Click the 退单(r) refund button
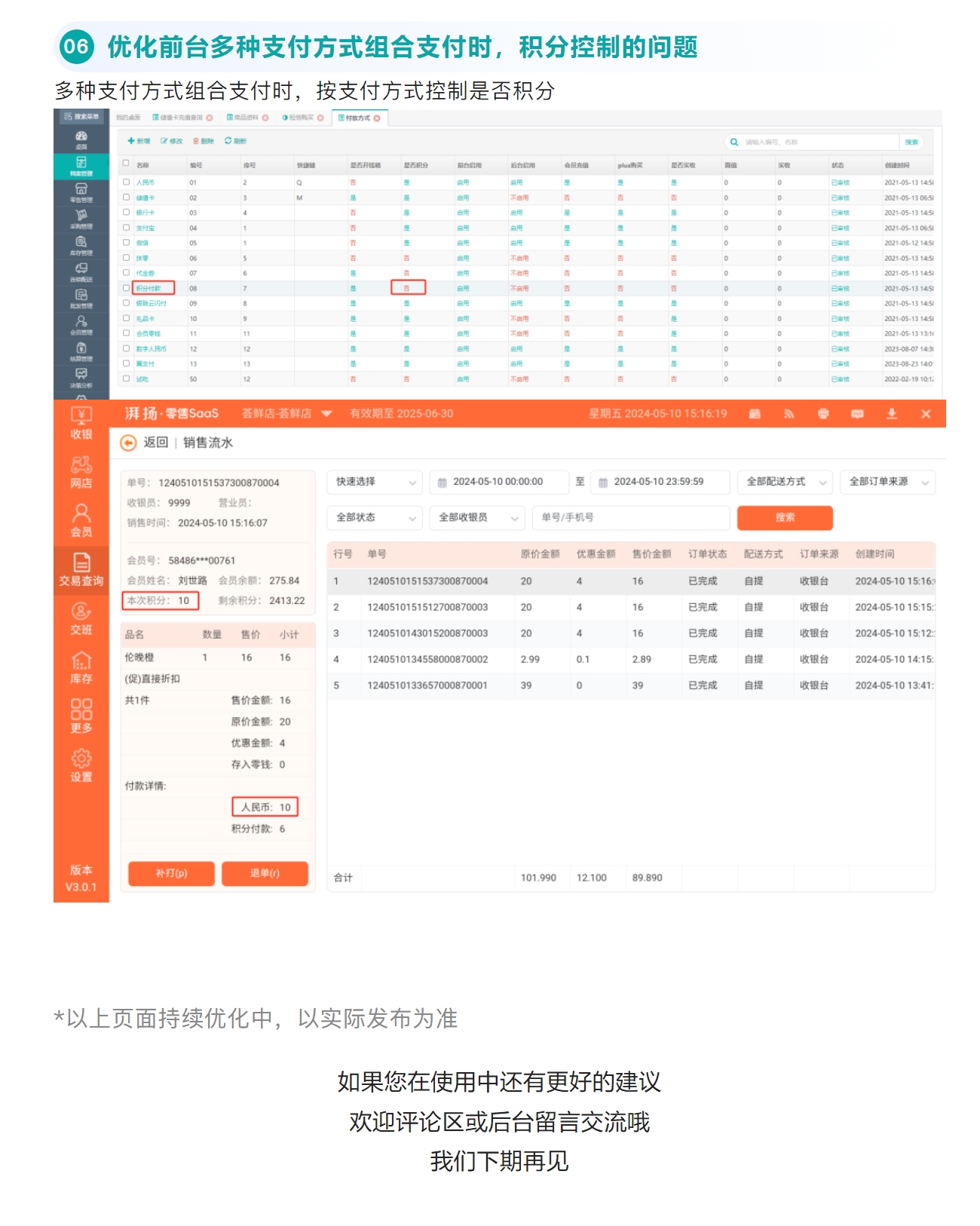 pyautogui.click(x=265, y=873)
